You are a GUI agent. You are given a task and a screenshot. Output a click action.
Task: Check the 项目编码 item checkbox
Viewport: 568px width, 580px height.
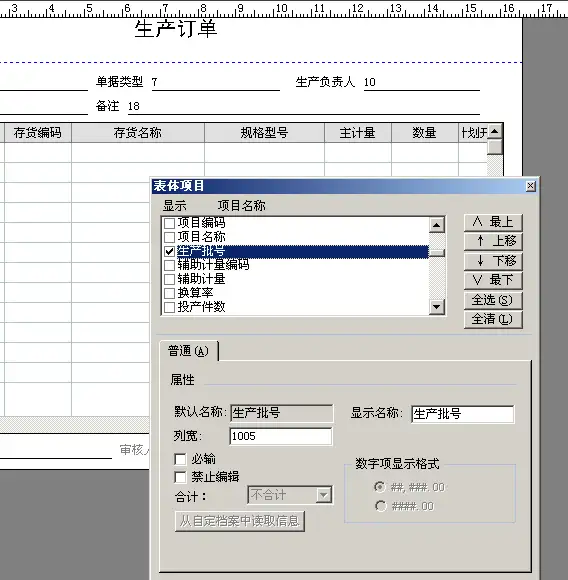coord(169,223)
